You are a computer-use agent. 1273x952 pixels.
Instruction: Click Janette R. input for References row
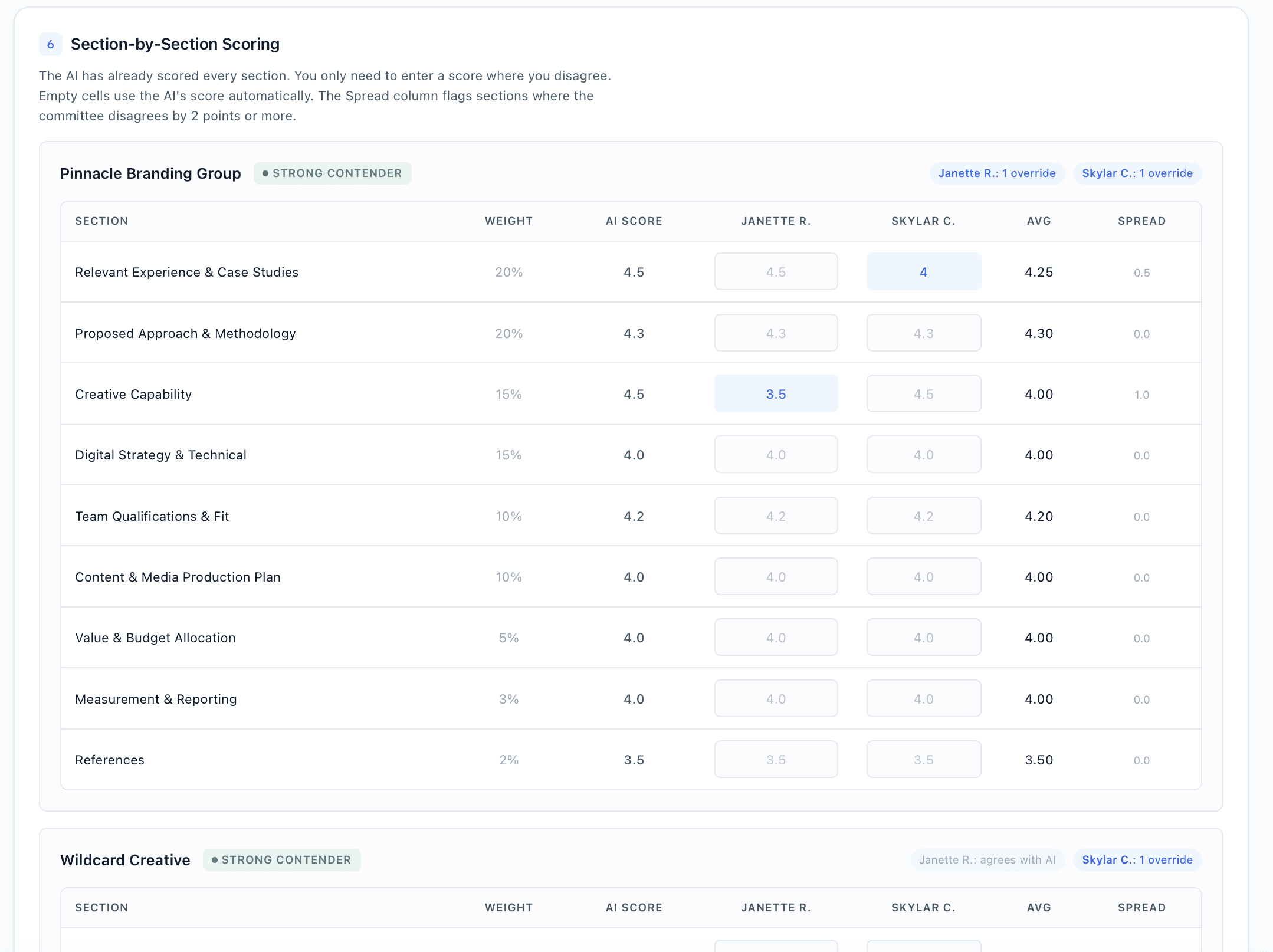click(x=776, y=759)
